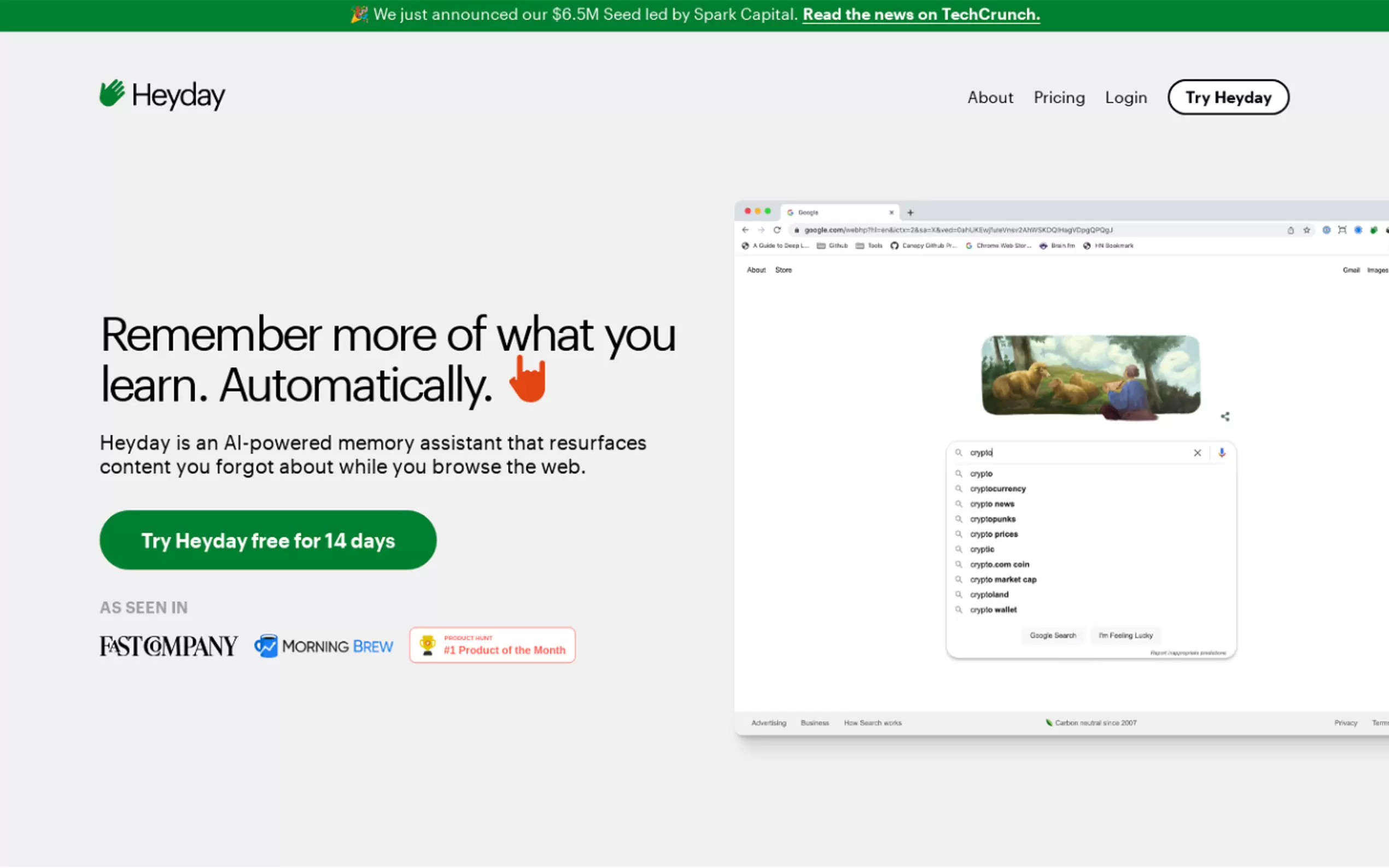Viewport: 1389px width, 868px height.
Task: Clear search text with the X icon
Action: click(x=1197, y=453)
